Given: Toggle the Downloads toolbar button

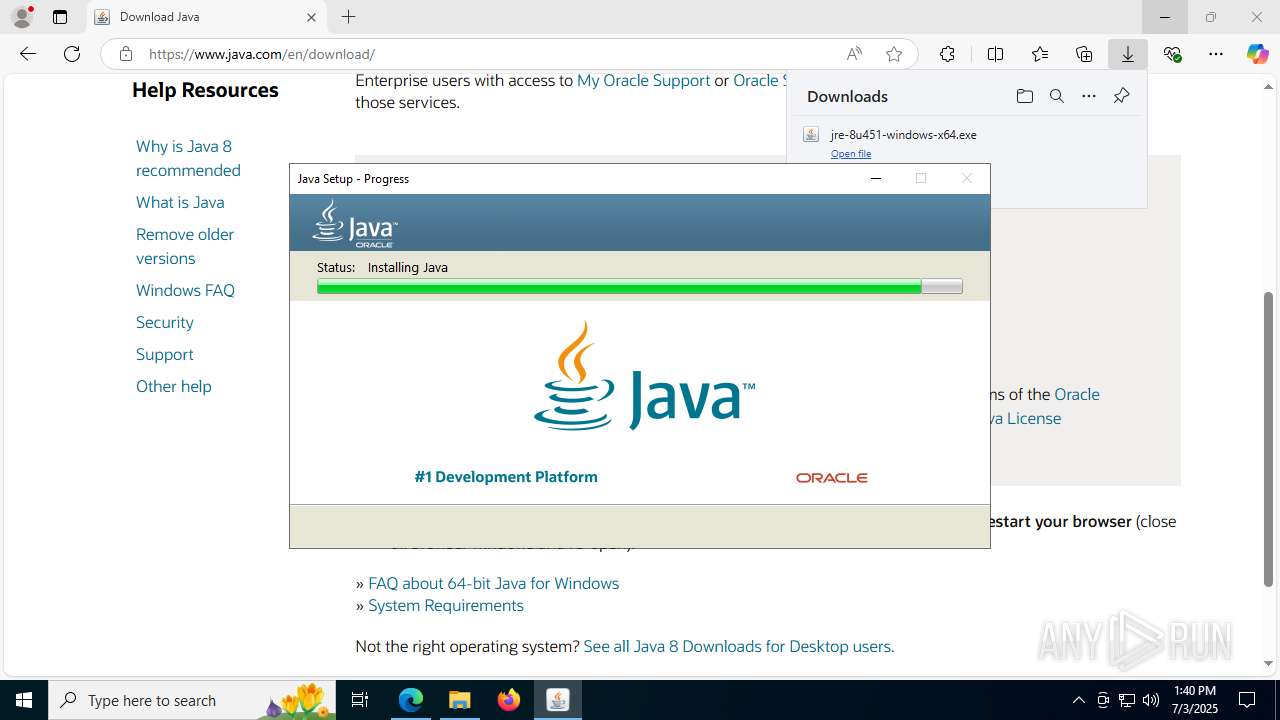Looking at the screenshot, I should (x=1128, y=54).
